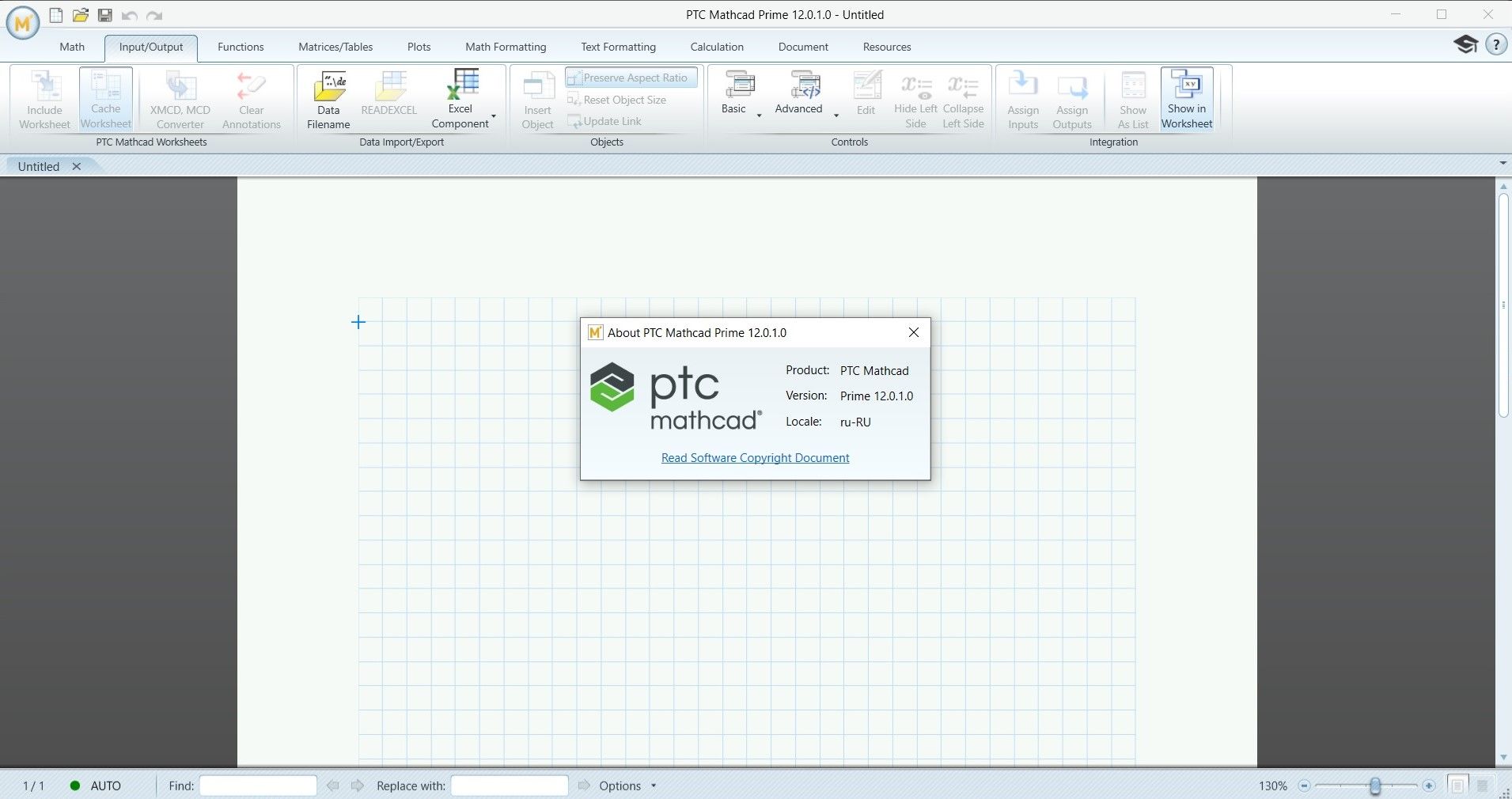Open Help with the question mark icon
This screenshot has height=799, width=1512.
[x=1496, y=44]
